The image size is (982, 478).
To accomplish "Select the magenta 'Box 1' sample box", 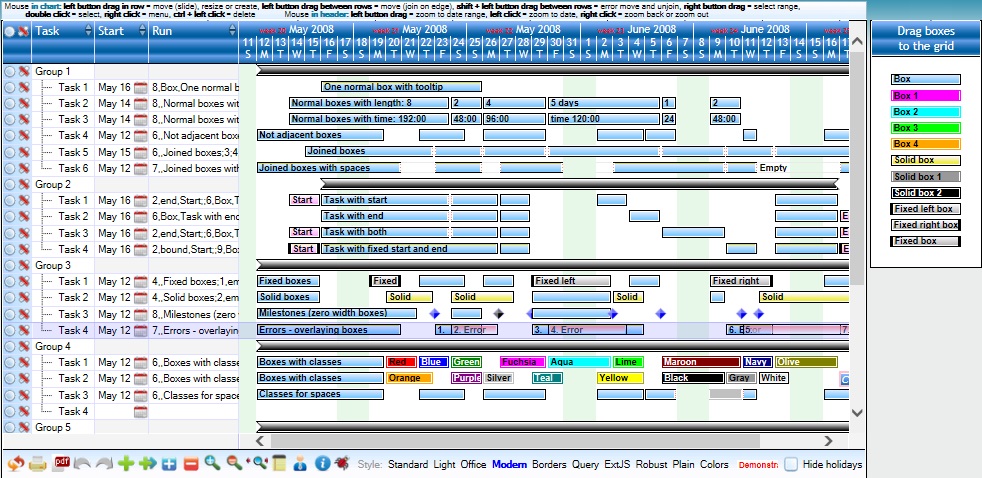I will pos(926,96).
